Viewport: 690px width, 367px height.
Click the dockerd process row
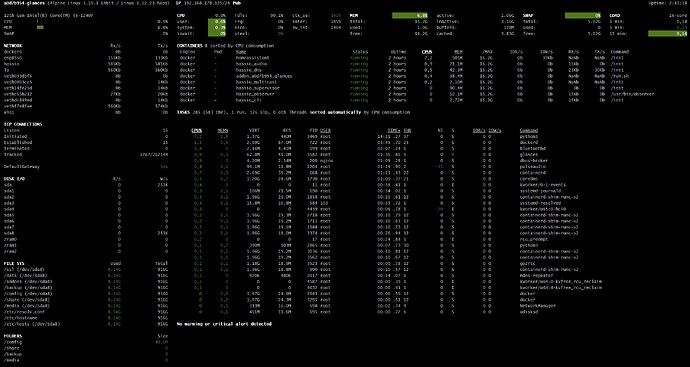(x=364, y=143)
